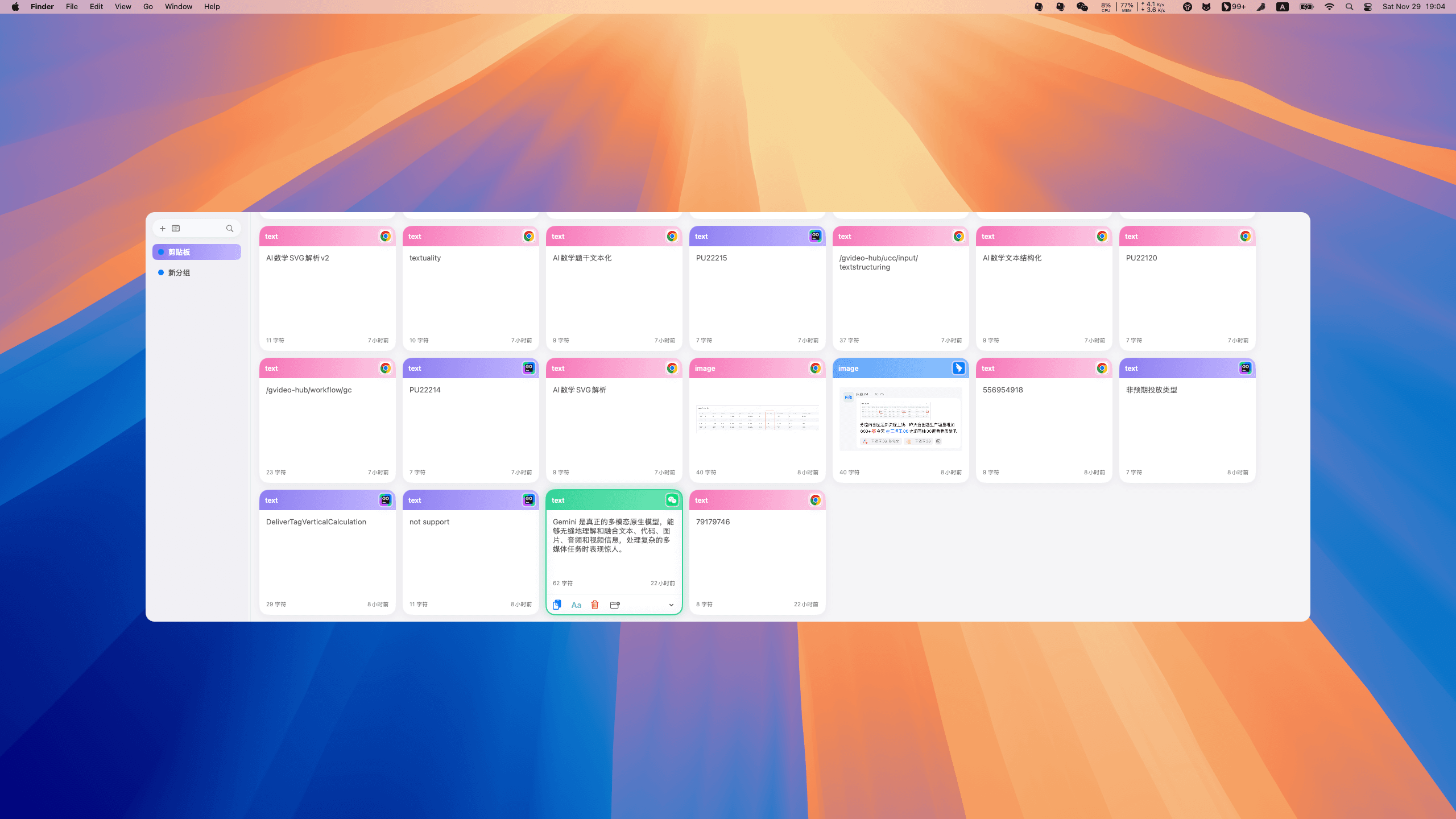The width and height of the screenshot is (1456, 819).
Task: Open search with the magnifier icon
Action: pos(230,228)
